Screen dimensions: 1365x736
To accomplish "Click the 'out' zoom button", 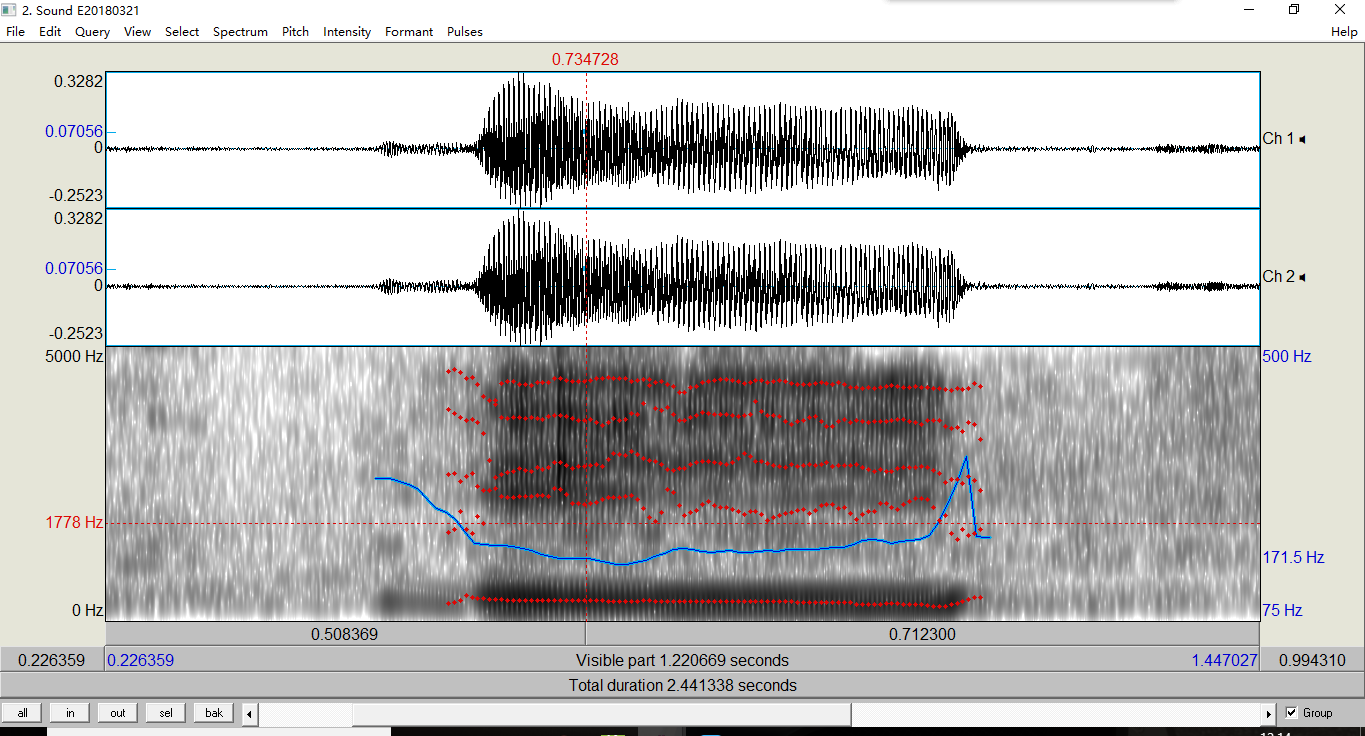I will tap(118, 713).
